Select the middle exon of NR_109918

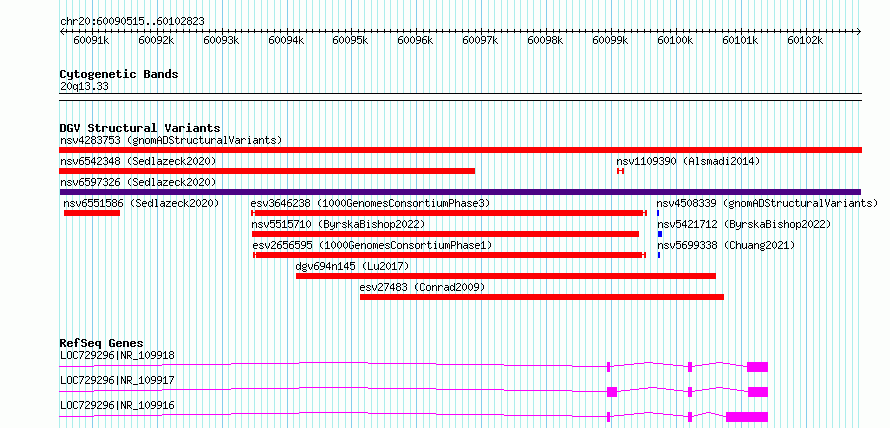click(x=690, y=367)
